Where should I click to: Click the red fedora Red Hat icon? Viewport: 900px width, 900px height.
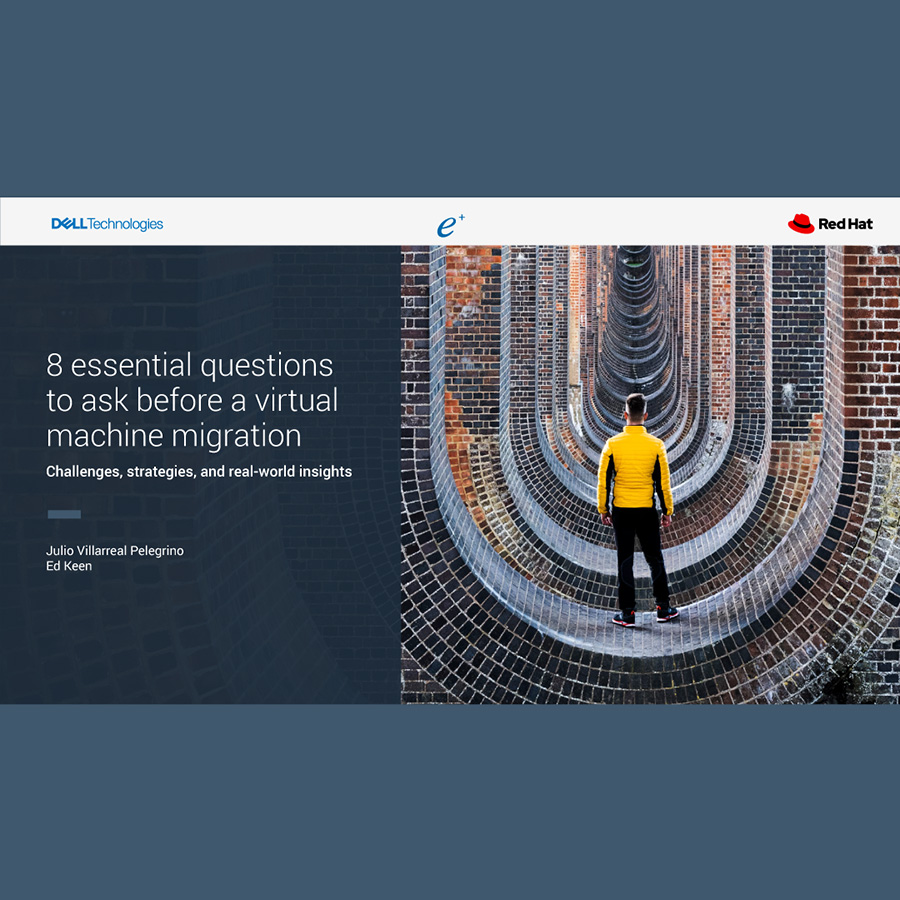pos(801,224)
